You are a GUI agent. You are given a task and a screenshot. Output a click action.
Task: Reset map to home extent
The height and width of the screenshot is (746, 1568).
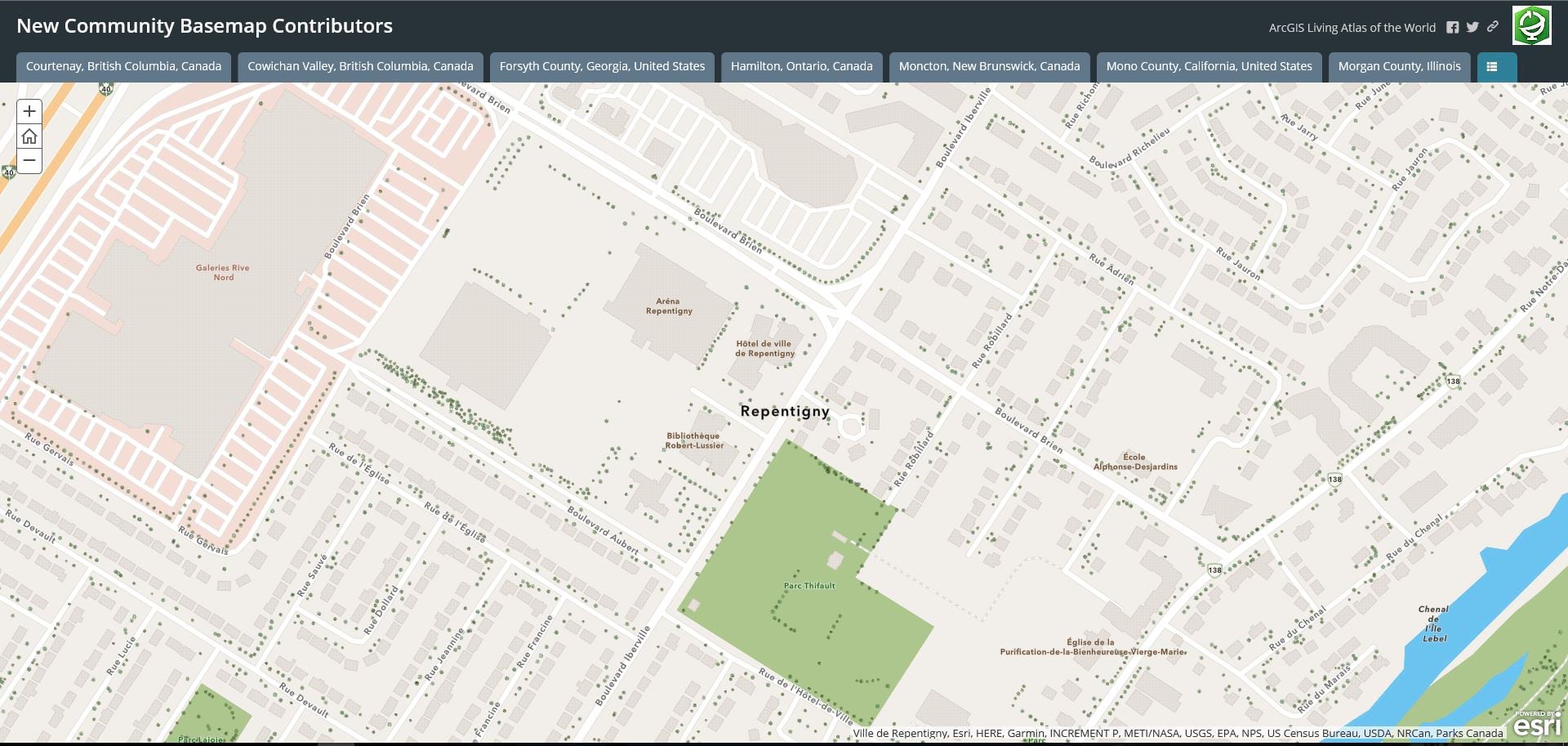(x=29, y=136)
